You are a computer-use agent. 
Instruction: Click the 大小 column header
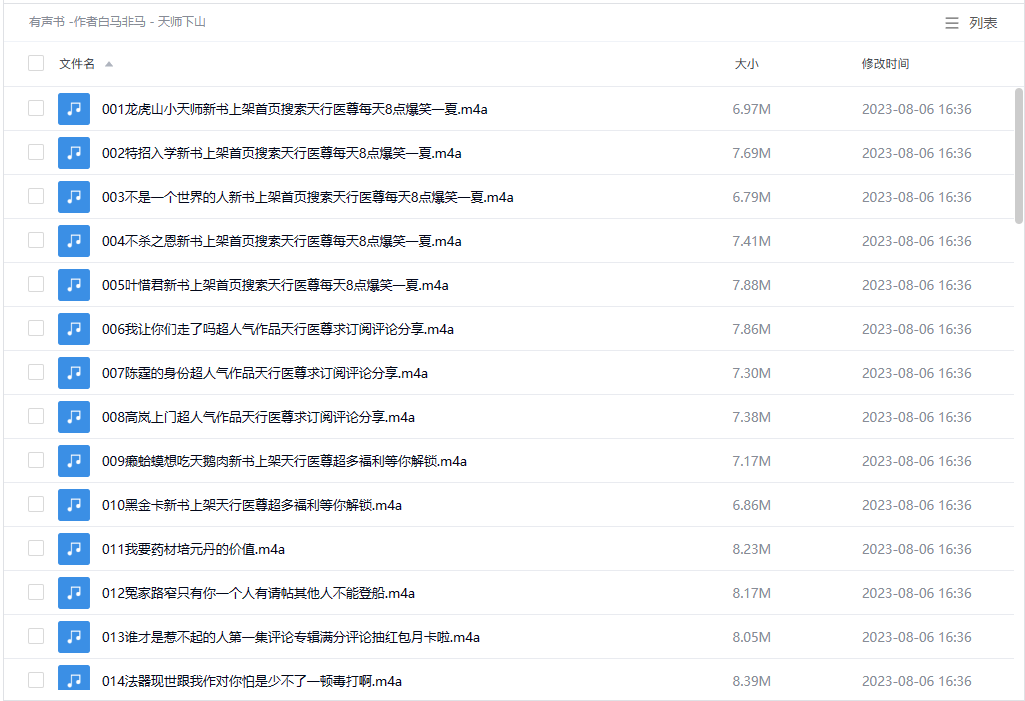tap(744, 62)
